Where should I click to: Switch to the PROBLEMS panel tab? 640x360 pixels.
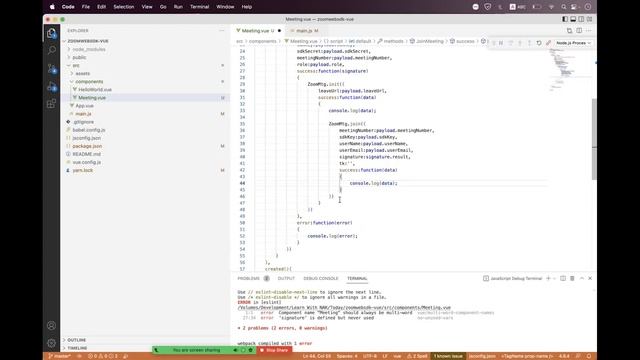(x=249, y=278)
